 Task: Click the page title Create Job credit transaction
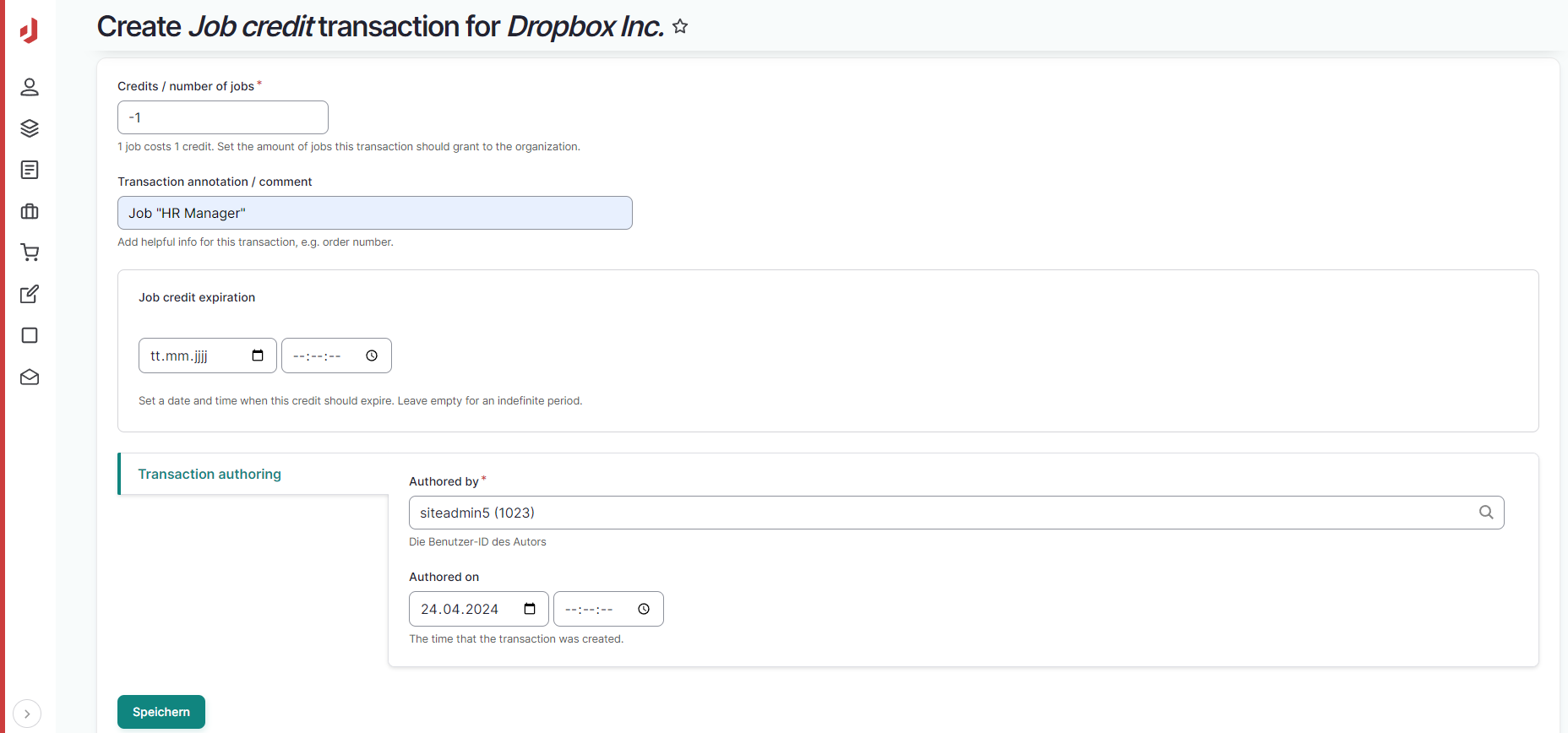(381, 27)
